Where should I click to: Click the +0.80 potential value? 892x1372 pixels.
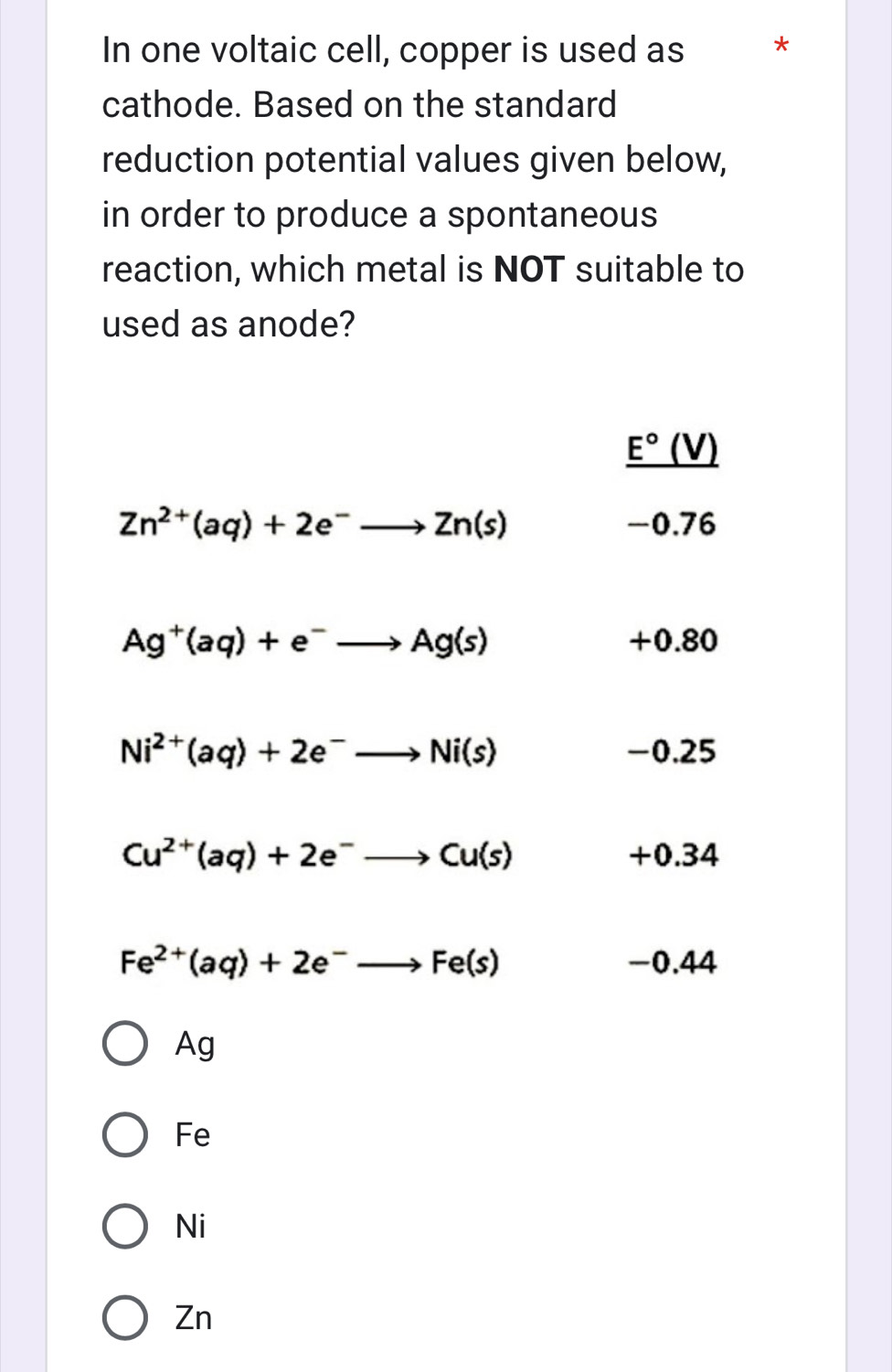pyautogui.click(x=674, y=641)
